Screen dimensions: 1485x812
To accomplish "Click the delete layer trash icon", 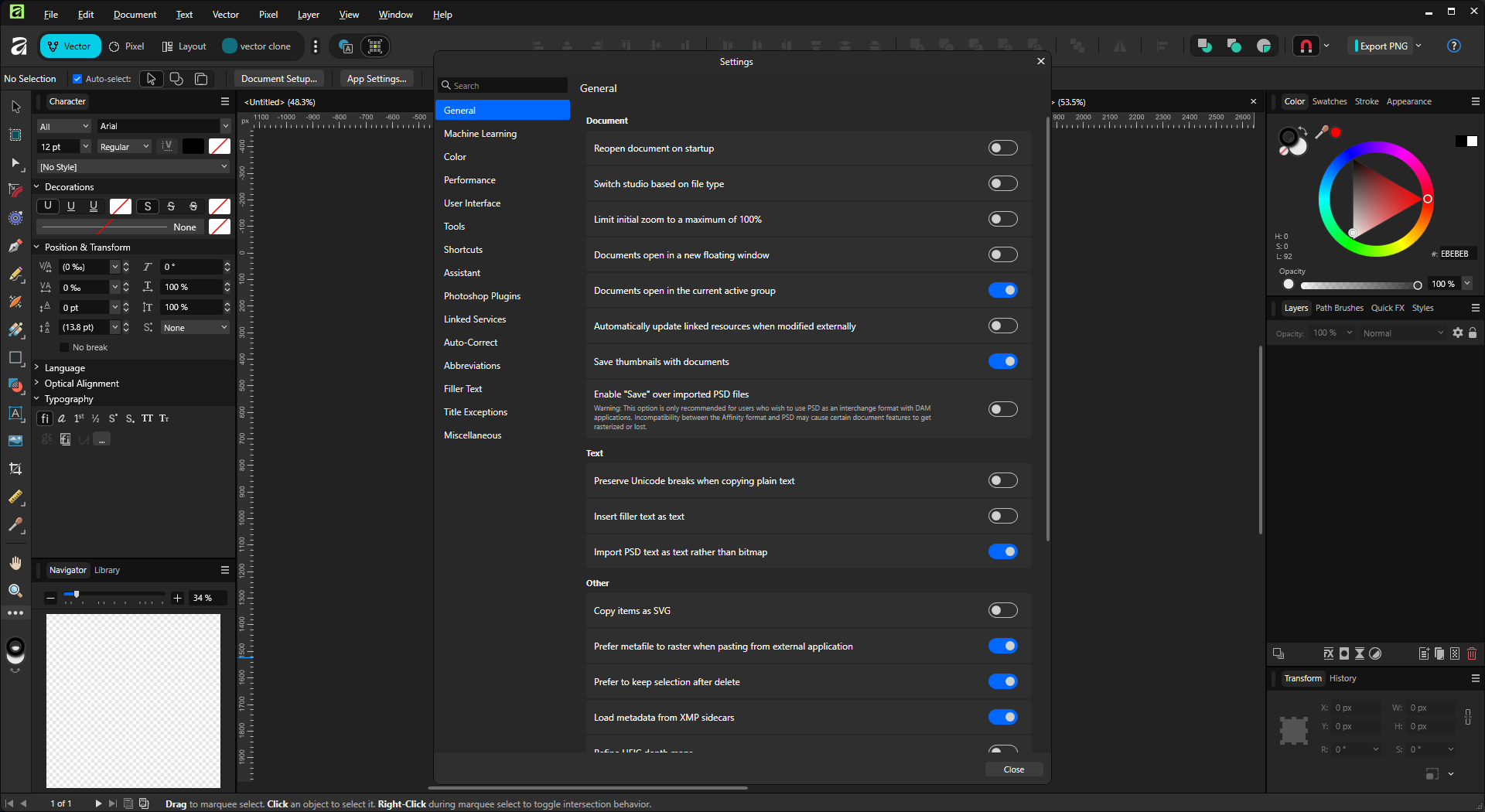I will (1471, 654).
